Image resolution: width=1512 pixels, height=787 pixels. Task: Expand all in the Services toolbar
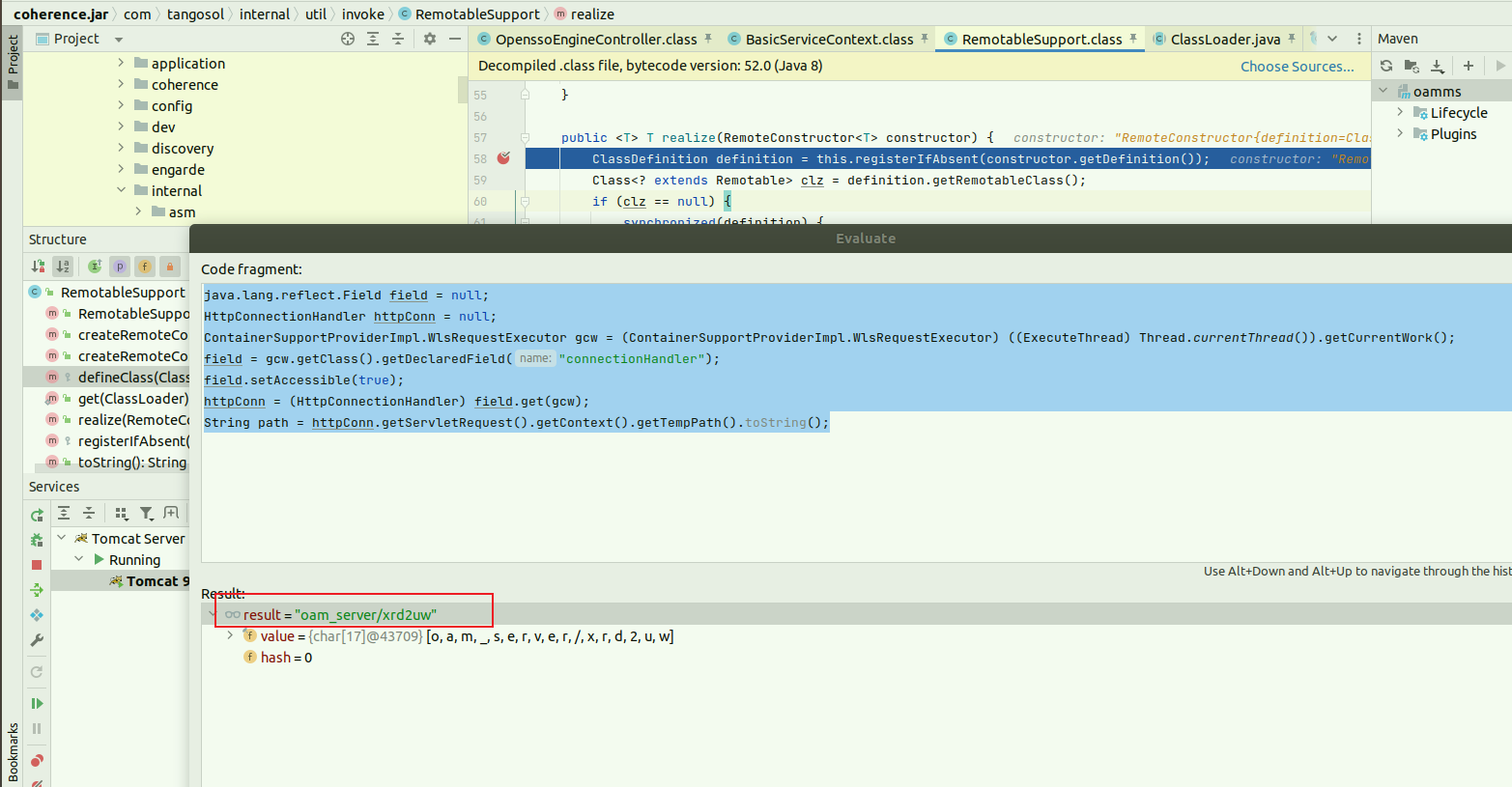coord(64,513)
